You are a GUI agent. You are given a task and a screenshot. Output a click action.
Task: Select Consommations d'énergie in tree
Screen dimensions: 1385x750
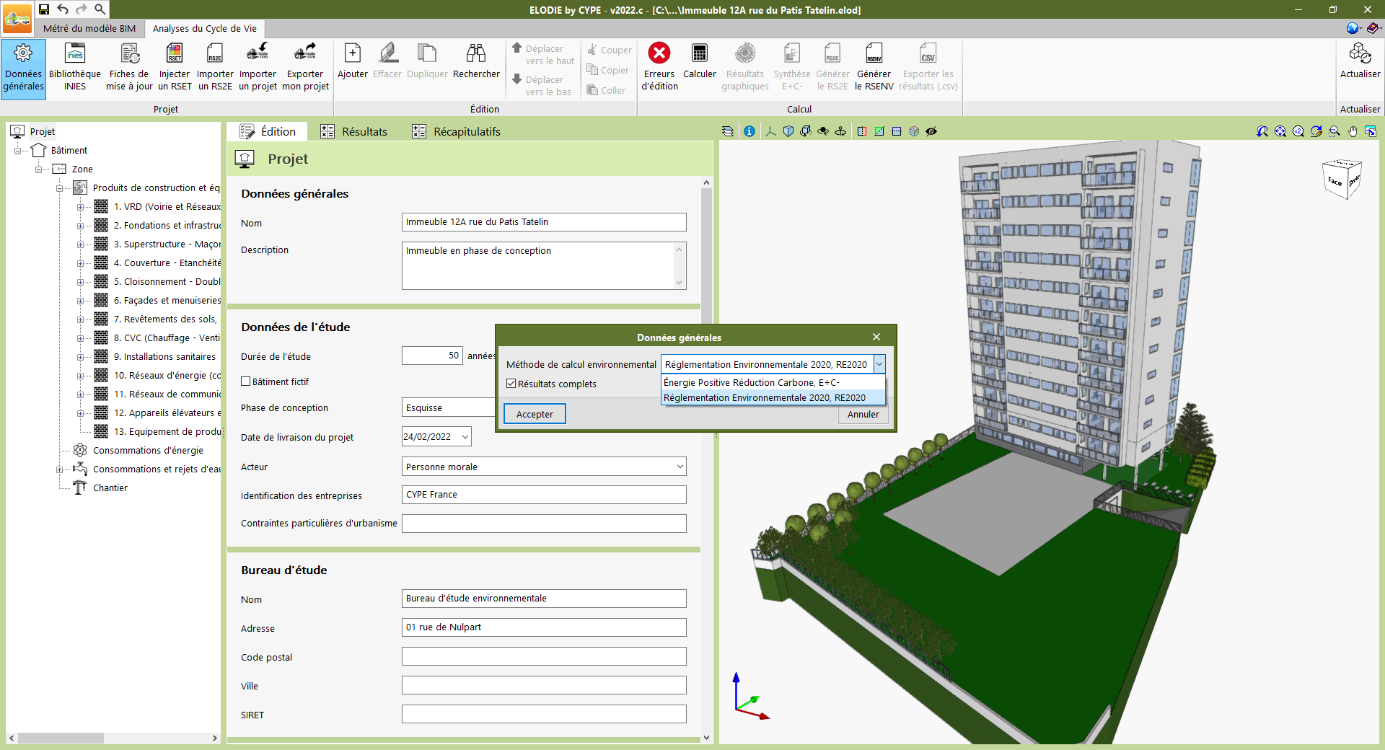(148, 450)
